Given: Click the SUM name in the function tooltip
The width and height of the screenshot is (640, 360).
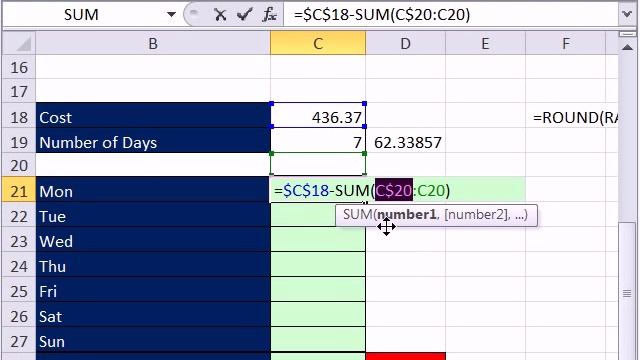Looking at the screenshot, I should pos(357,215).
